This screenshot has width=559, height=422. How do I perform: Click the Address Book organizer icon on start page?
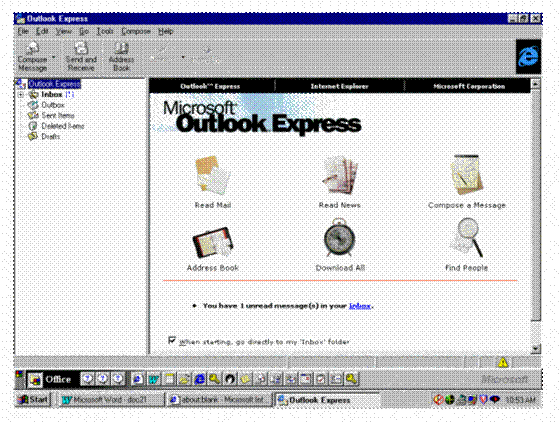click(x=213, y=242)
